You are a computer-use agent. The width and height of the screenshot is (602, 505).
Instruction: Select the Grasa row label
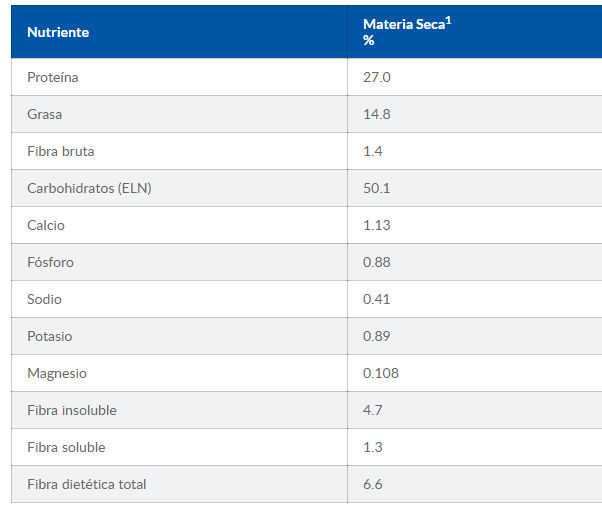click(44, 114)
